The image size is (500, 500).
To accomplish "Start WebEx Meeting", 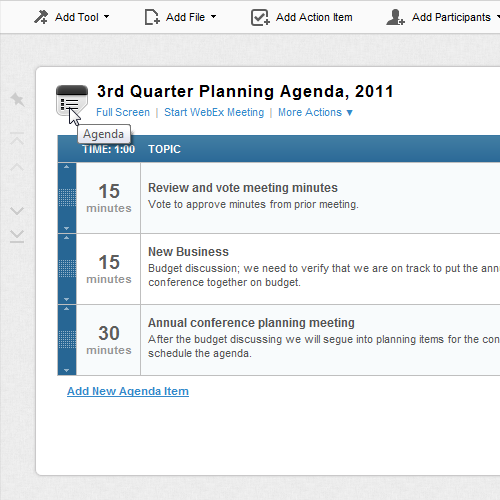I will click(x=214, y=112).
